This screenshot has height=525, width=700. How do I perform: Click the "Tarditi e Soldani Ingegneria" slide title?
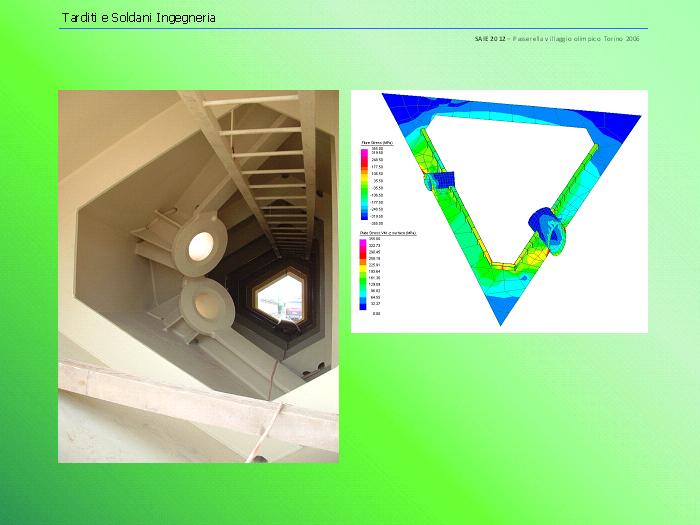(138, 18)
